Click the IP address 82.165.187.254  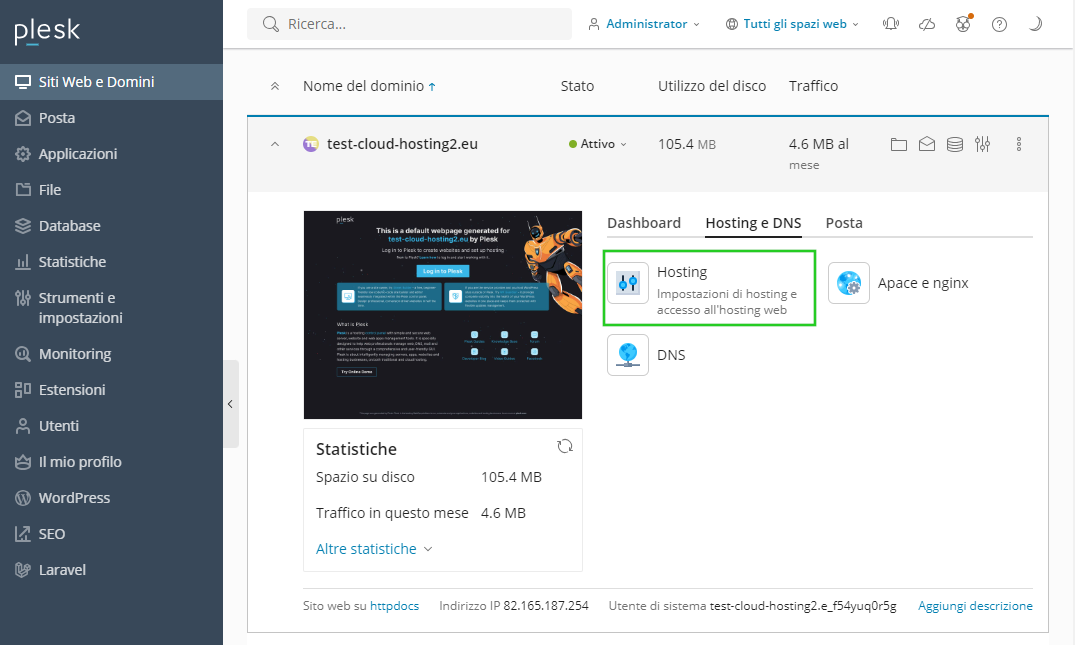tap(546, 606)
